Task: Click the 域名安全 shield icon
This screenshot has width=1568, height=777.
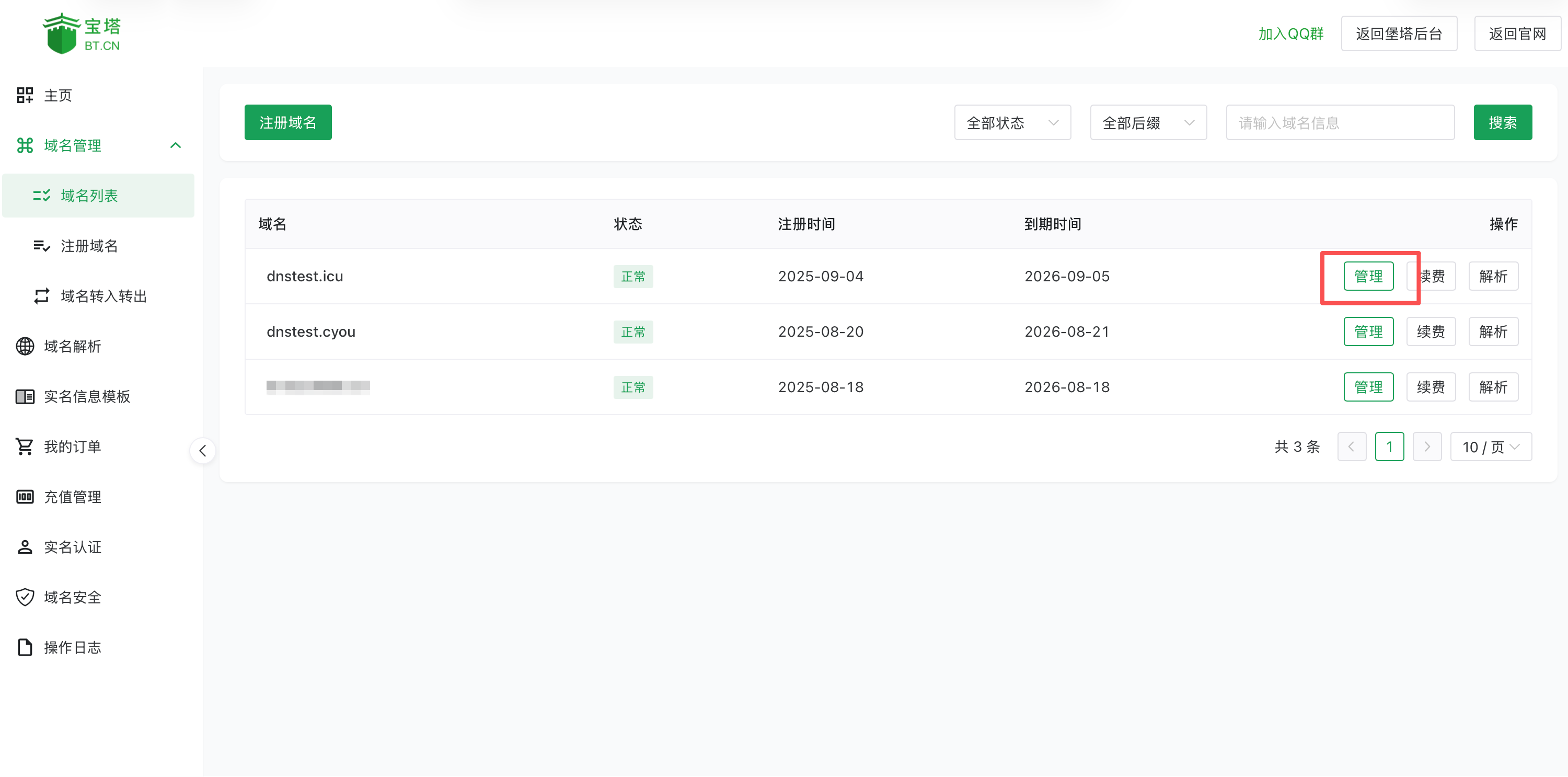Action: pyautogui.click(x=25, y=597)
